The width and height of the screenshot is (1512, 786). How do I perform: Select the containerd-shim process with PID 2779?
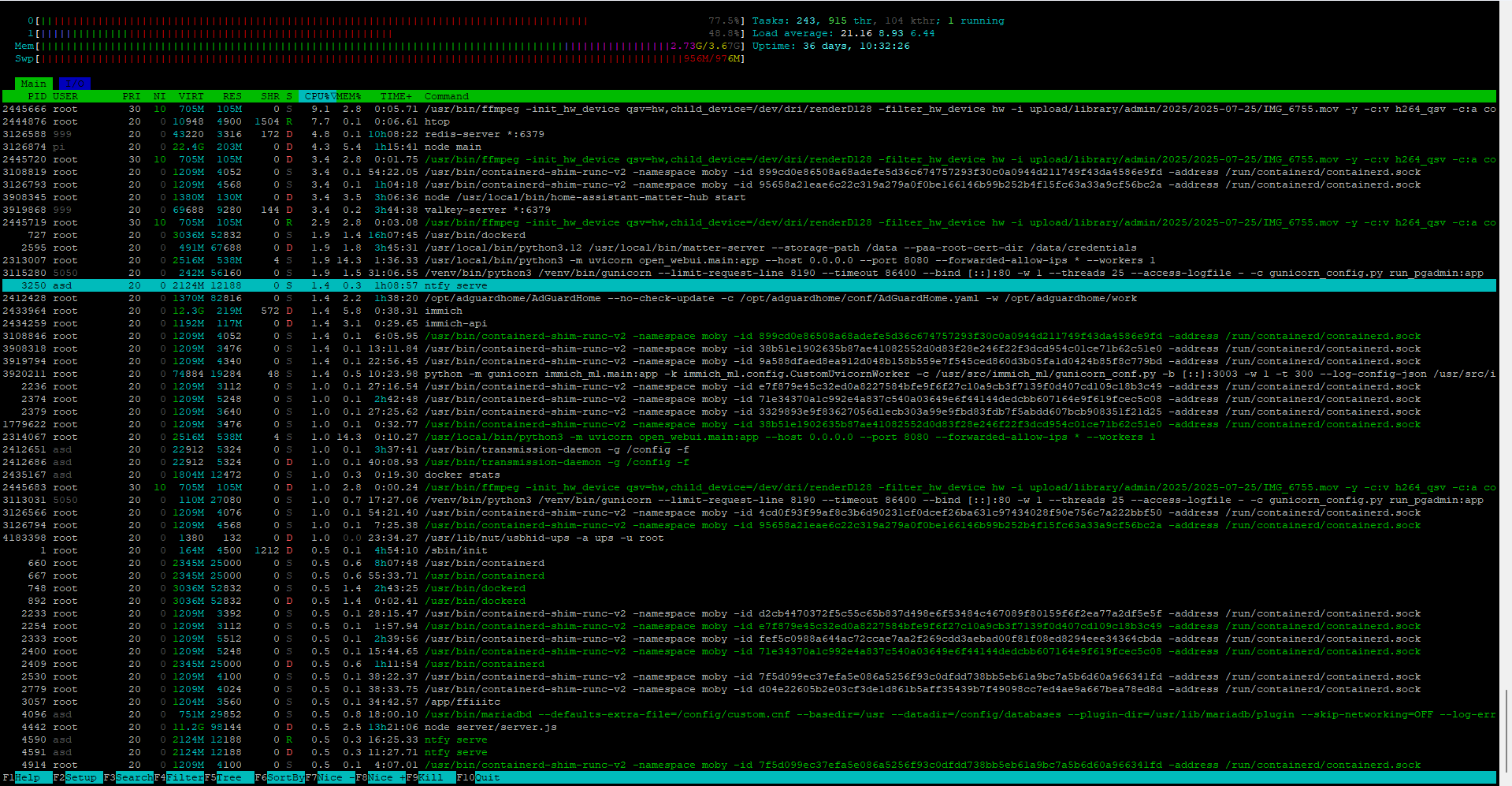[749, 689]
